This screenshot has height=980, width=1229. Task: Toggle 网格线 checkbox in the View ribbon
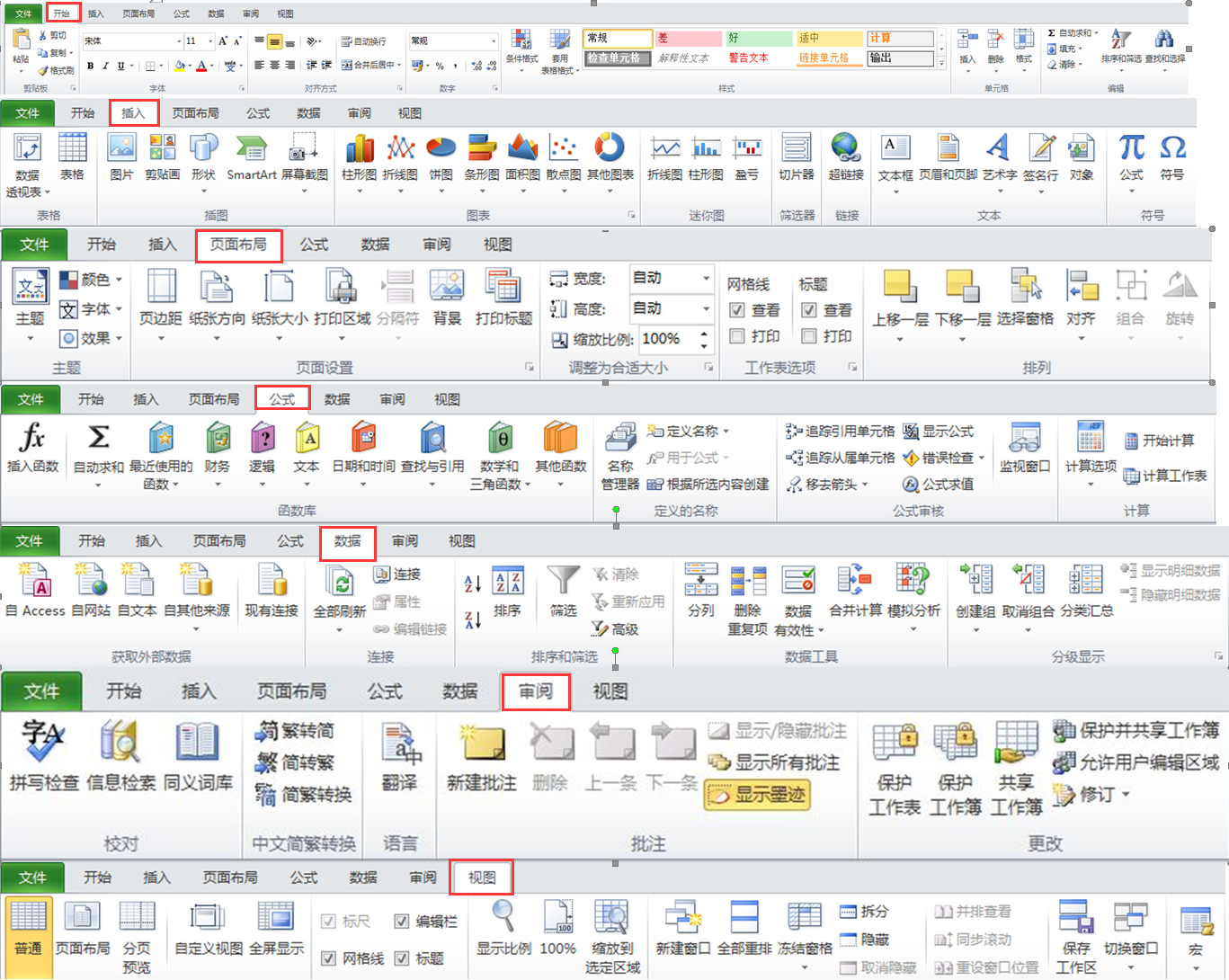coord(329,958)
